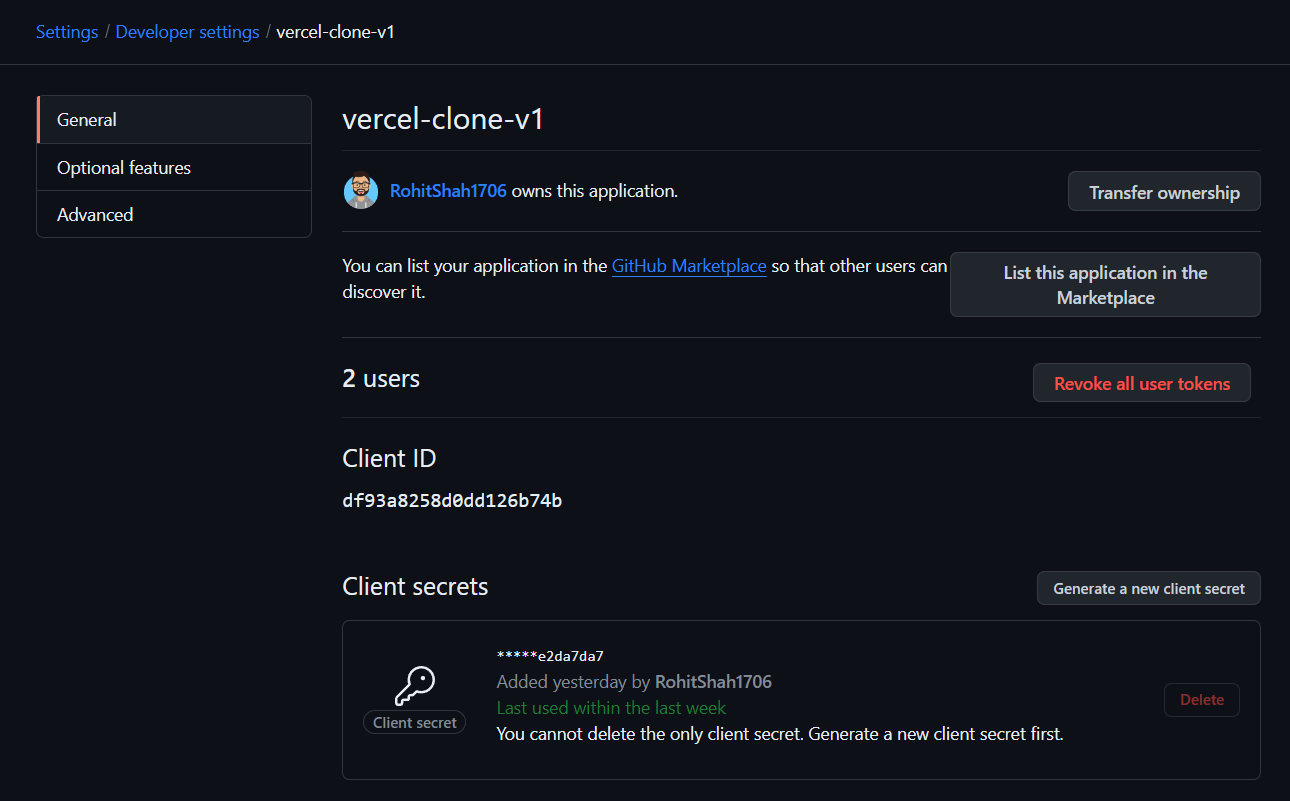1290x801 pixels.
Task: Click RohitShah1706 profile avatar
Action: pos(361,191)
